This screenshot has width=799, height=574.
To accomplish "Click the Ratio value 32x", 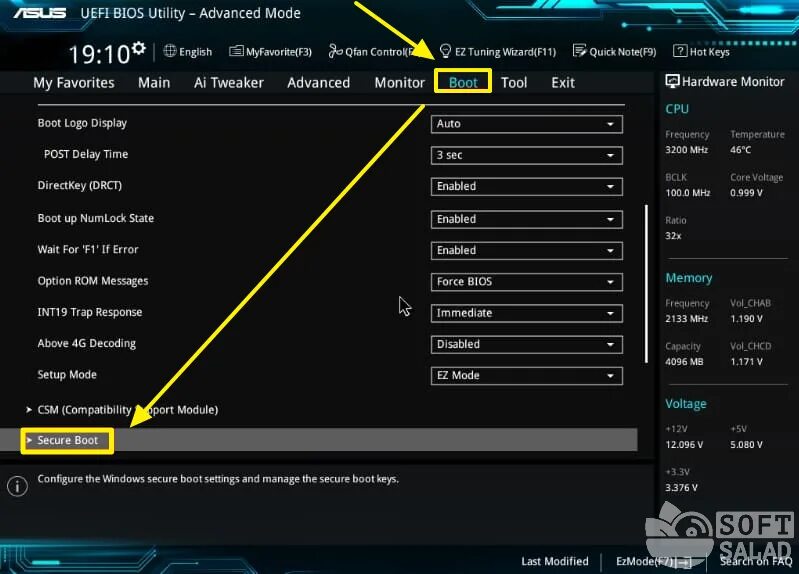I will click(x=673, y=236).
